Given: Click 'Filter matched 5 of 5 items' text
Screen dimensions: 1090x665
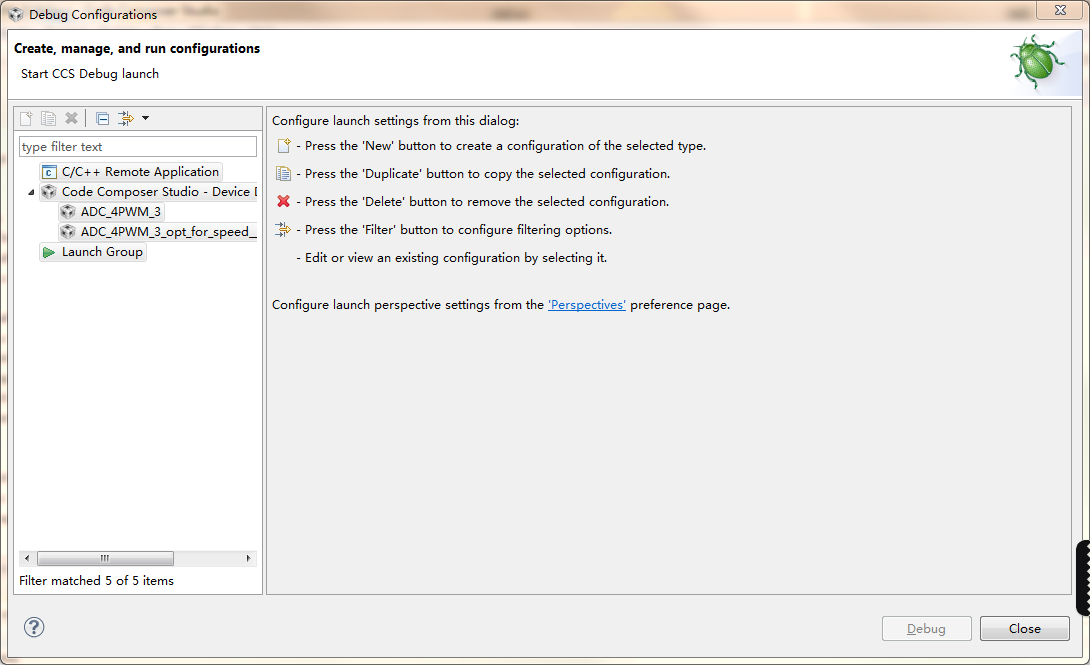Looking at the screenshot, I should [97, 581].
